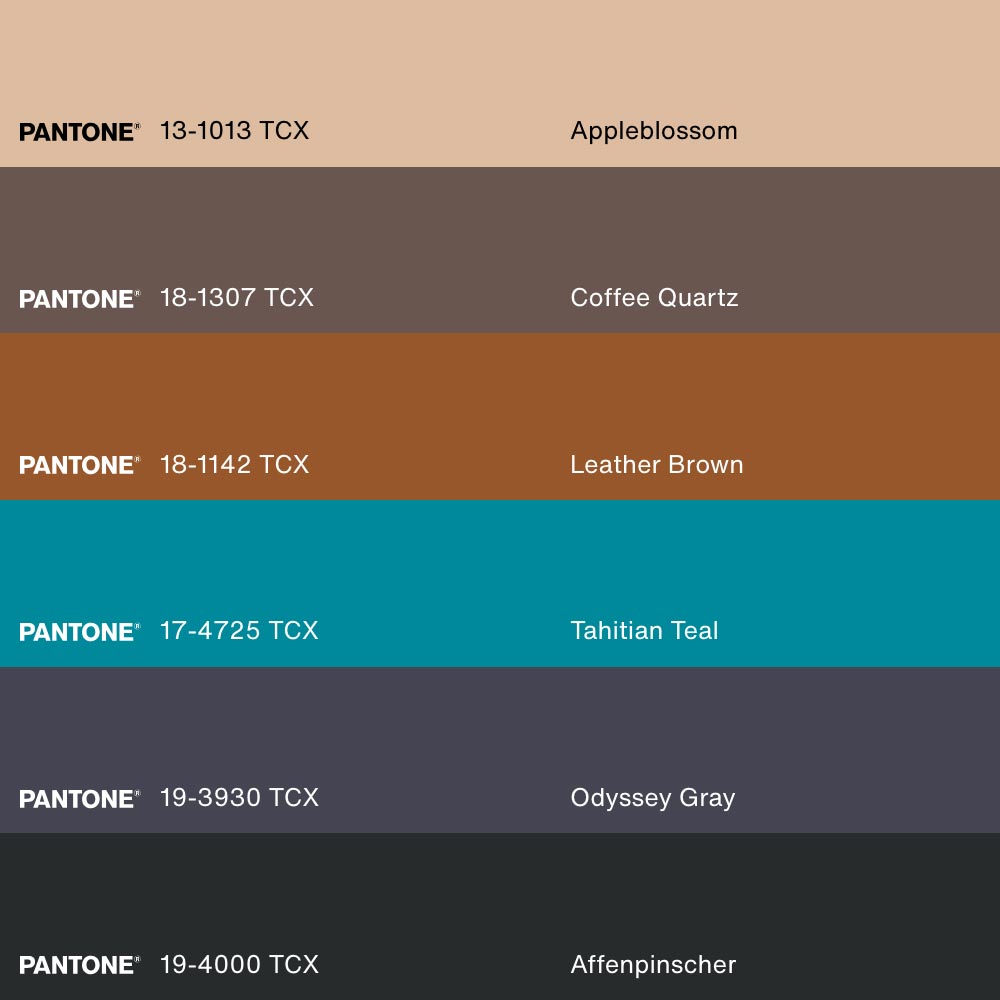Select the Coffee Quartz color name text
Viewport: 1000px width, 1000px height.
coord(654,298)
